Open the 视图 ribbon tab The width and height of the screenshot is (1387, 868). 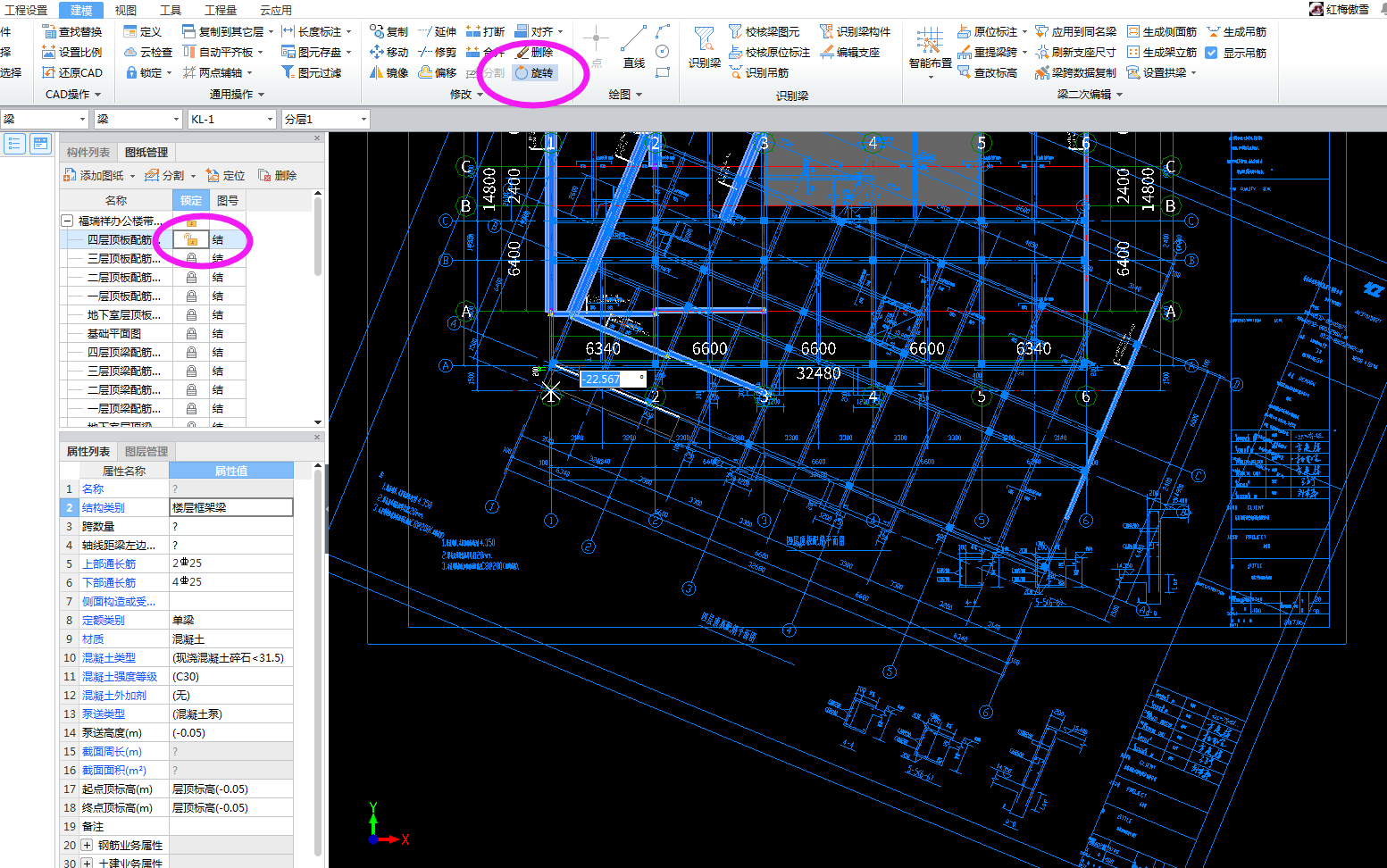pyautogui.click(x=126, y=10)
